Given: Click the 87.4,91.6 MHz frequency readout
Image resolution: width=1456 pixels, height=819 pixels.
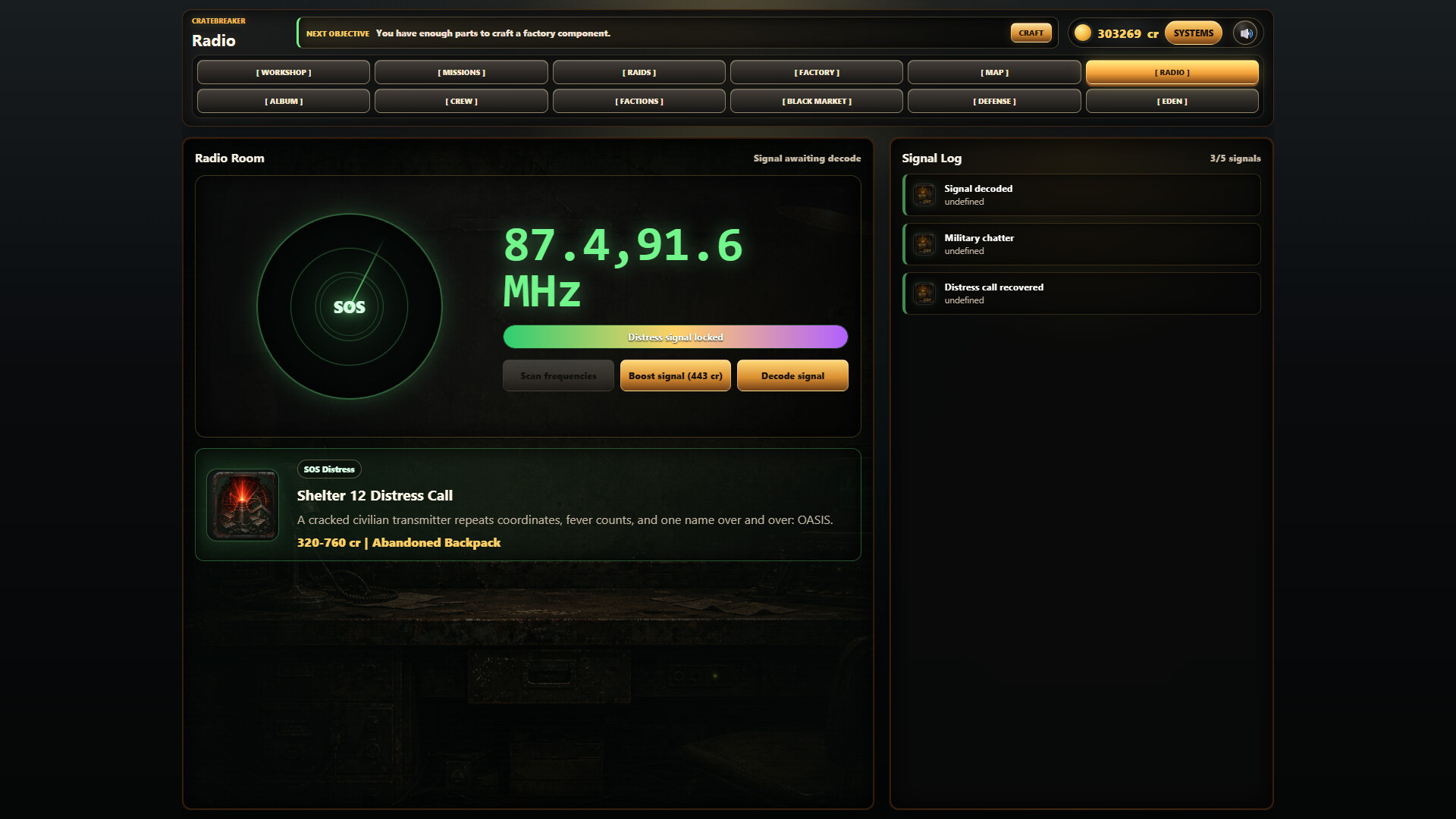Looking at the screenshot, I should click(x=623, y=268).
